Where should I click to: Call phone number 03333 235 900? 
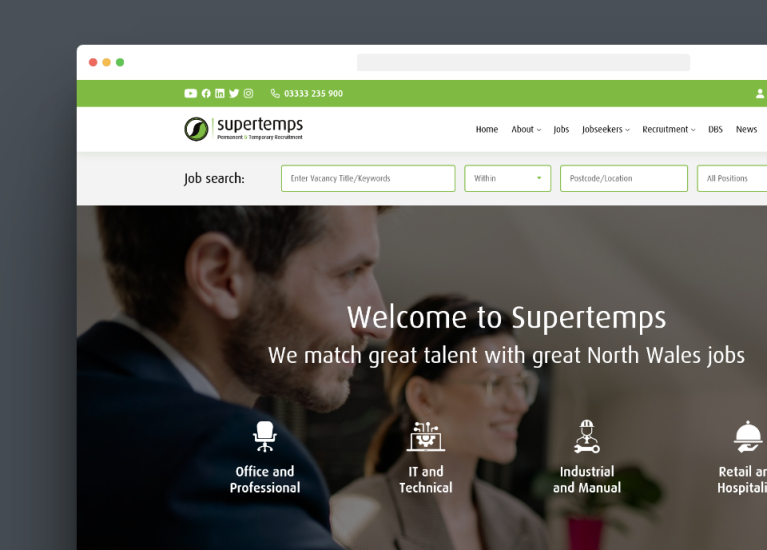click(307, 93)
